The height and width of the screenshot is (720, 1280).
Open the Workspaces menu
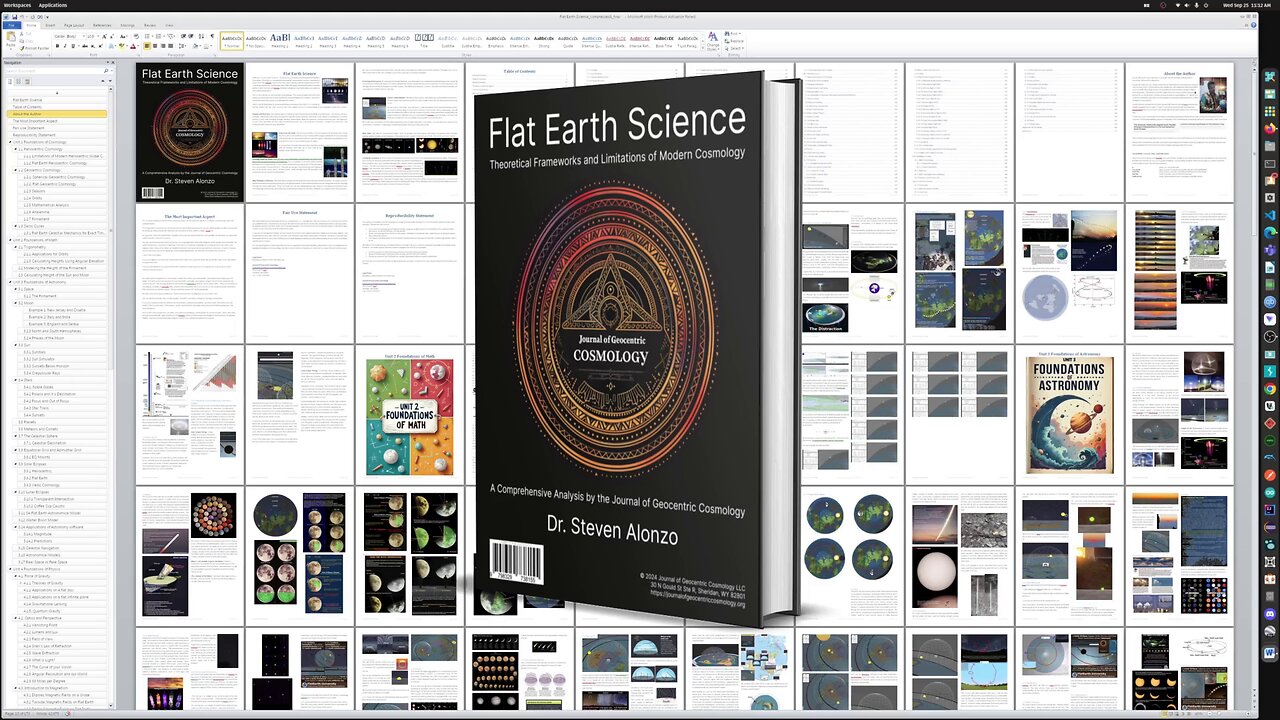17,5
